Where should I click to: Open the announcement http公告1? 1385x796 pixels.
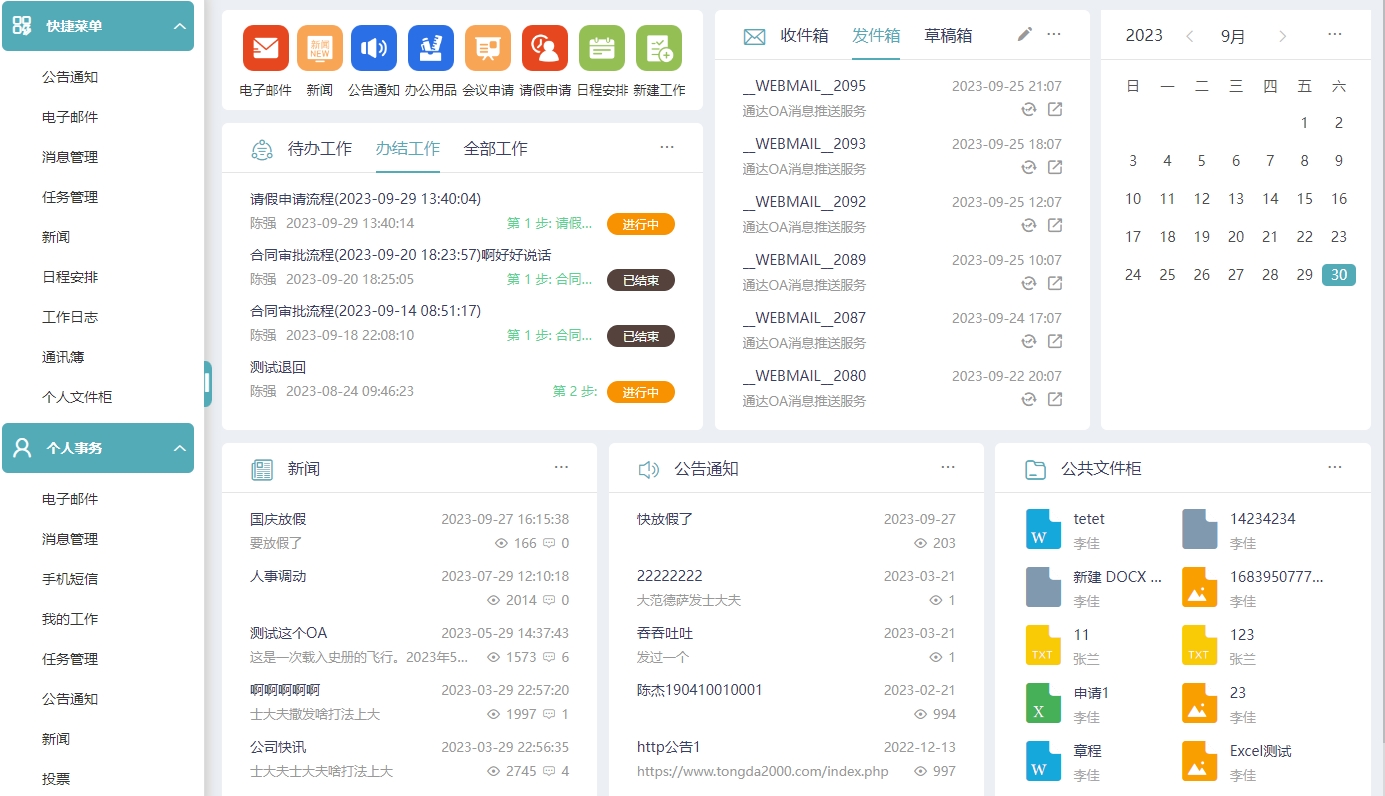669,747
